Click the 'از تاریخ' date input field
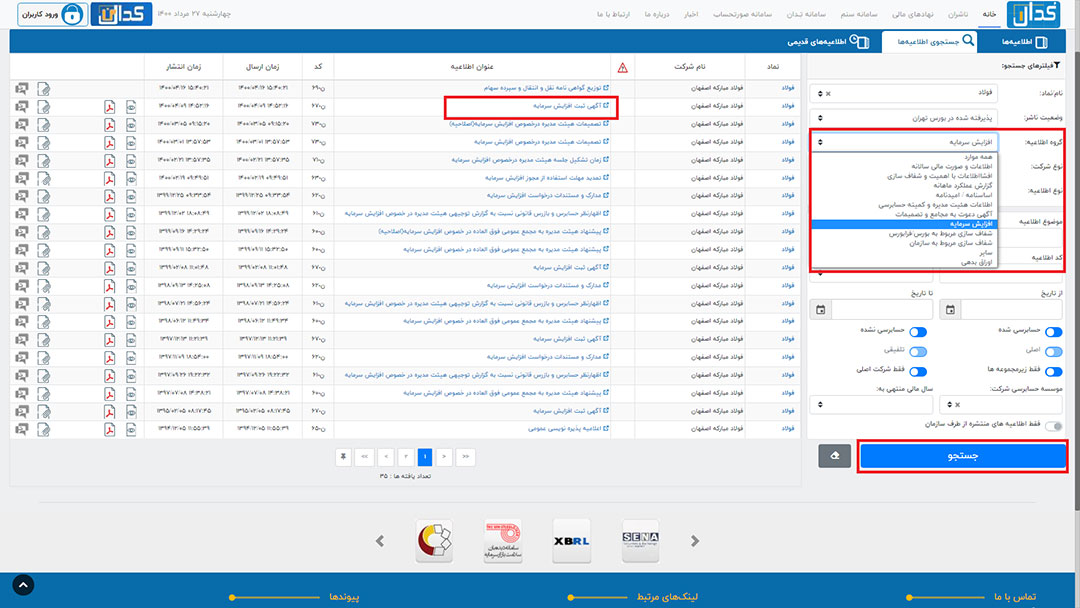 tap(1011, 310)
